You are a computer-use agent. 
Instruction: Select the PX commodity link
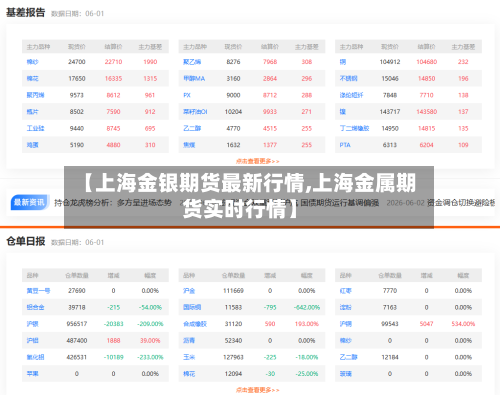pyautogui.click(x=187, y=95)
